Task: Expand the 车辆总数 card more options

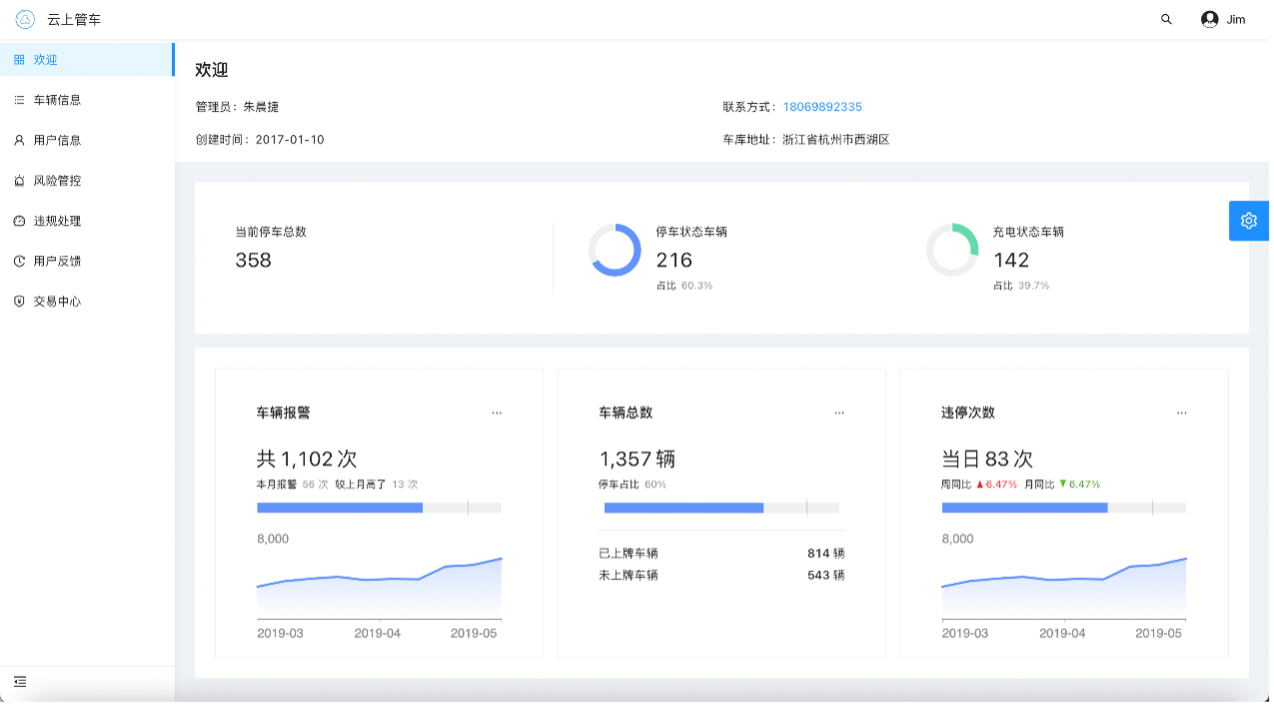Action: tap(839, 413)
